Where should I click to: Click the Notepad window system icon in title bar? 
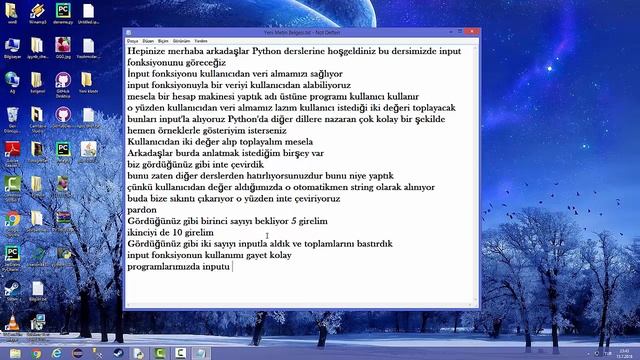(x=129, y=32)
